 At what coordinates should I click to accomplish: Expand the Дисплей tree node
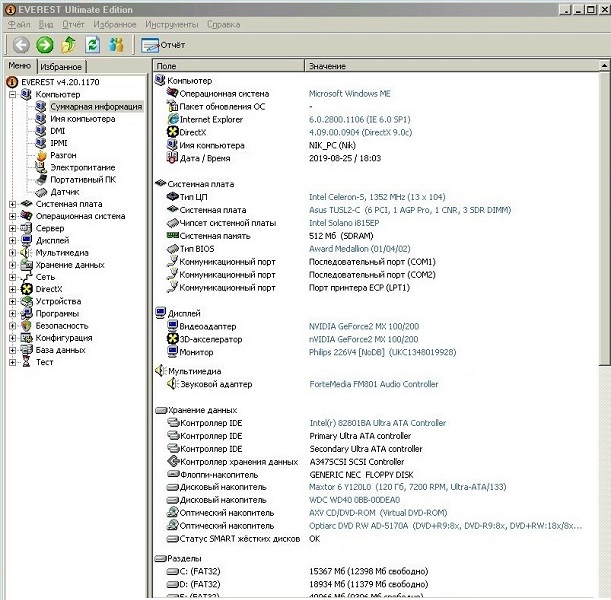coord(12,240)
